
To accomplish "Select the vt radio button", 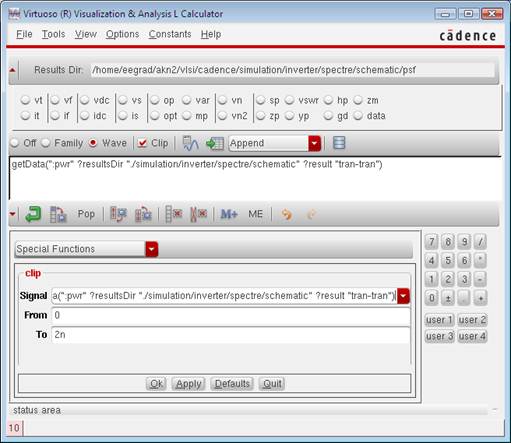I will (25, 100).
